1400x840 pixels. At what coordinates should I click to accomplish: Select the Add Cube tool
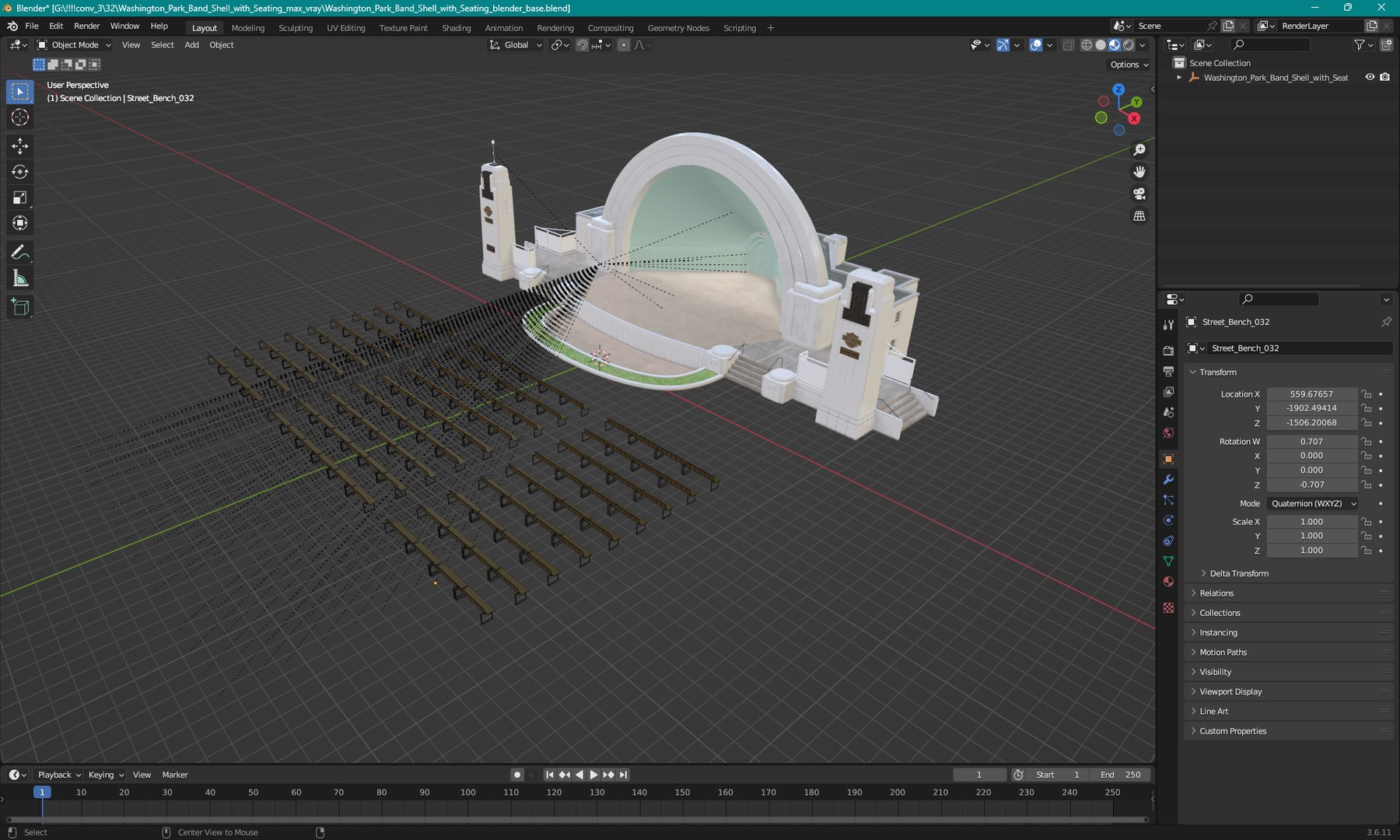pos(20,308)
